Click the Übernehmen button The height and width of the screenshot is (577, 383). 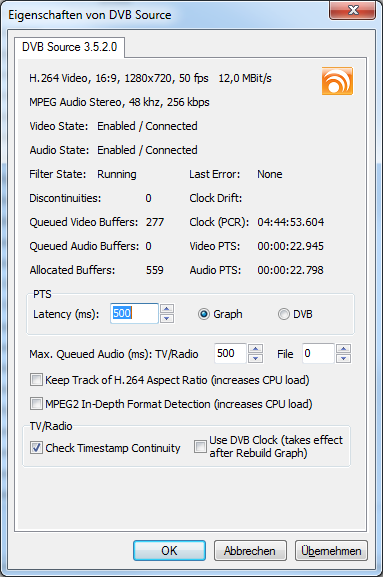331,551
